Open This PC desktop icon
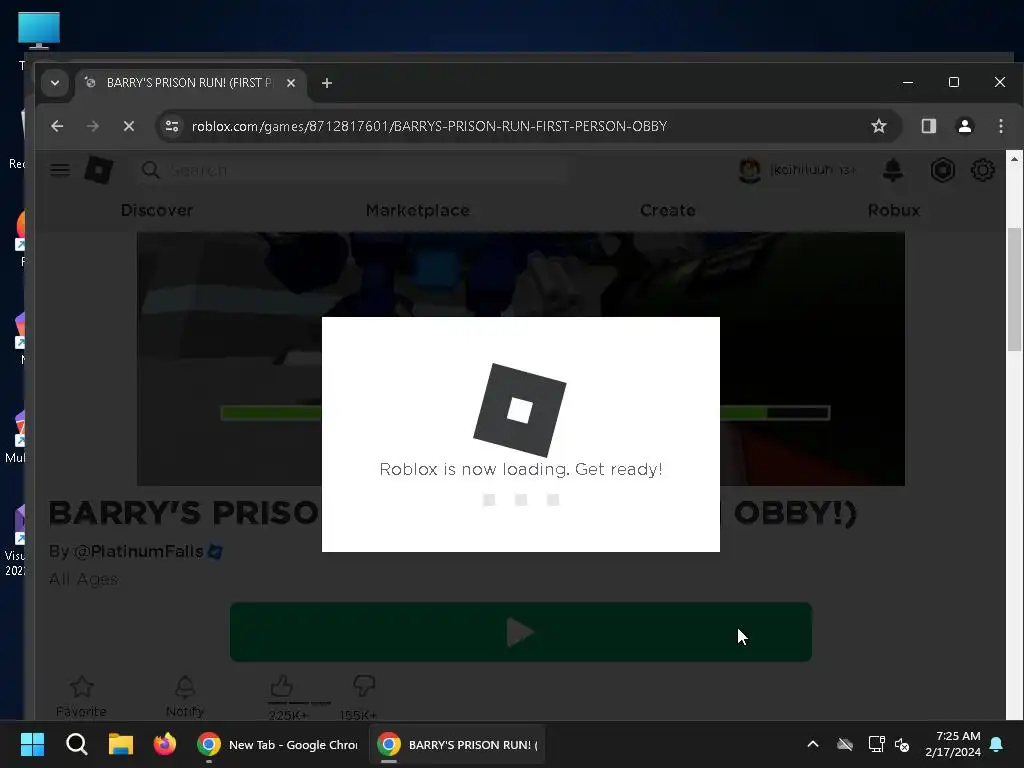This screenshot has height=768, width=1024. [x=39, y=31]
